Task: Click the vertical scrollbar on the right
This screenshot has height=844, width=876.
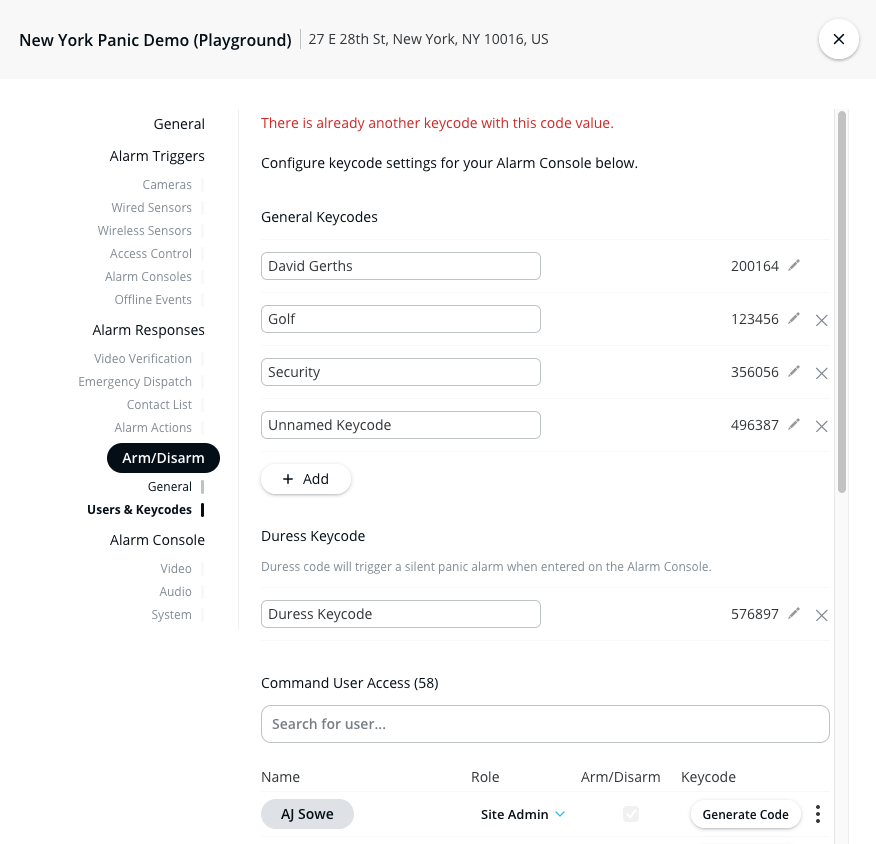Action: 842,300
